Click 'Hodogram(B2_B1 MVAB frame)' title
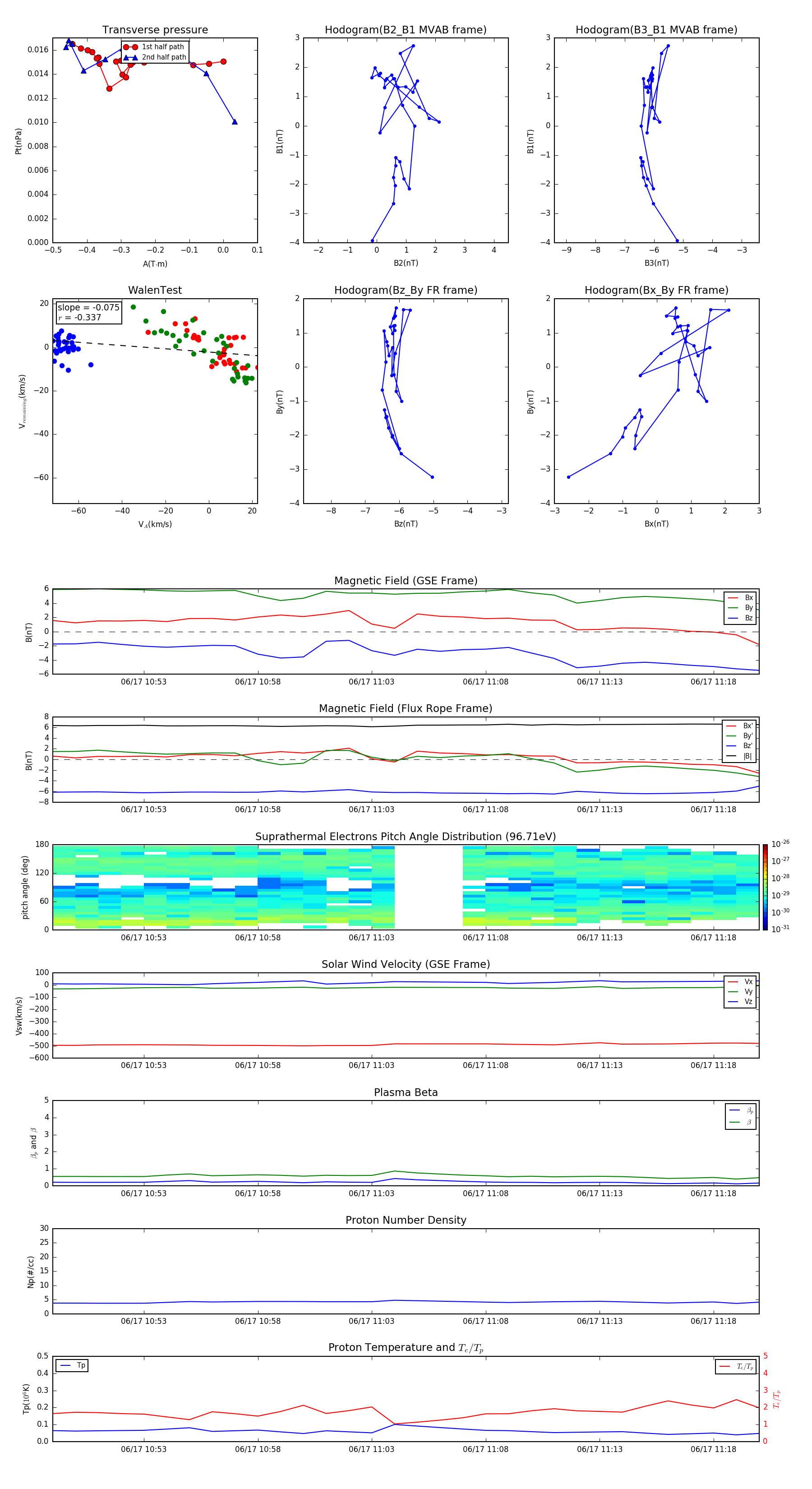Viewport: 812px width, 1489px height. point(406,29)
